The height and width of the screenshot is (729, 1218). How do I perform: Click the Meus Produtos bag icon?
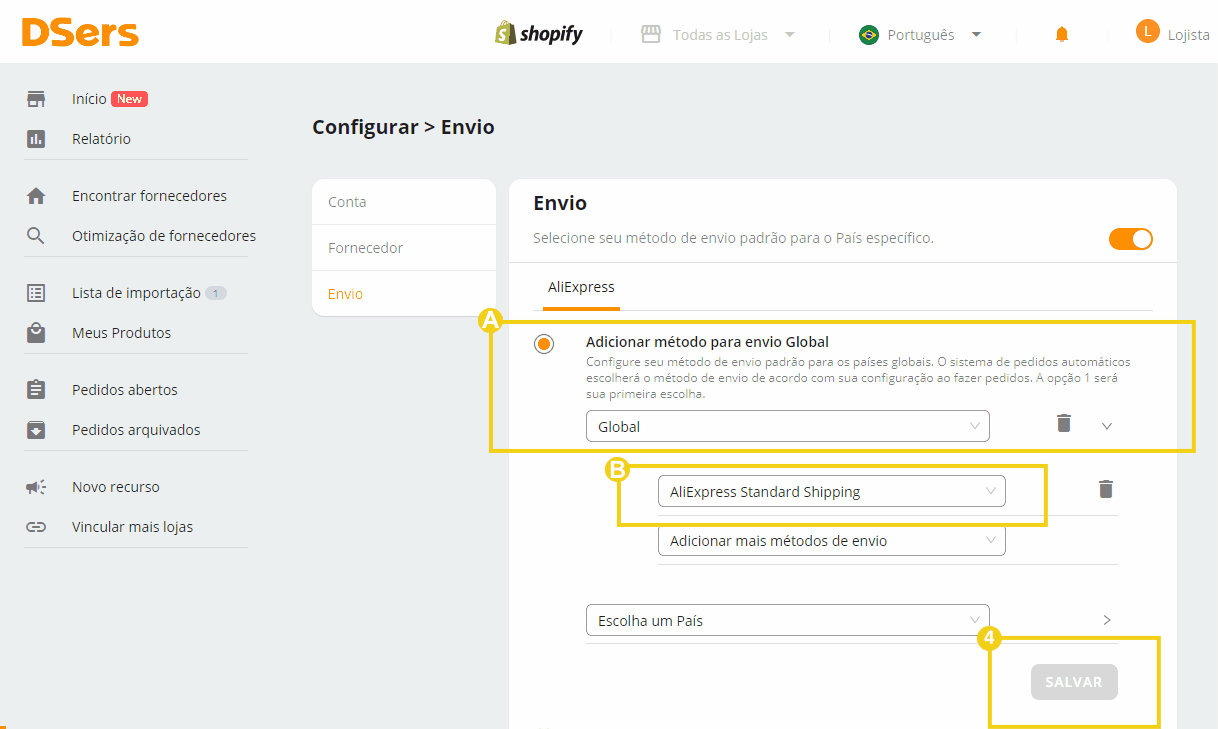36,333
